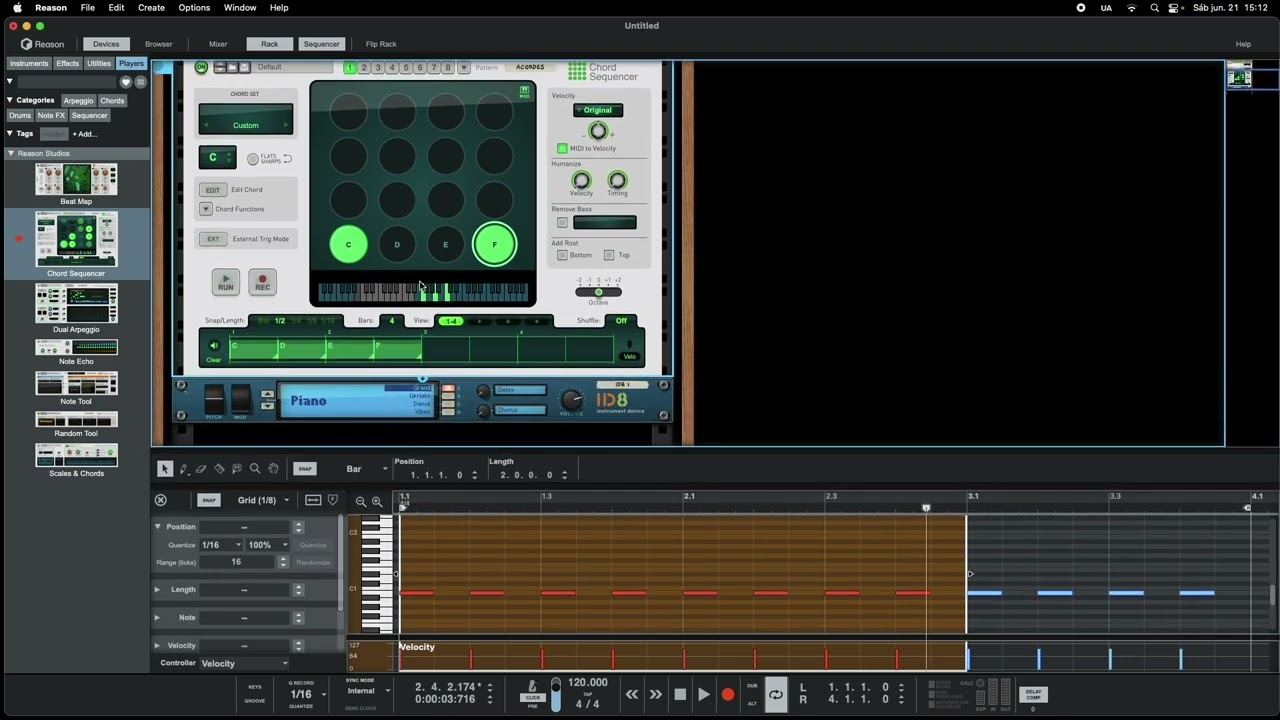Image resolution: width=1280 pixels, height=720 pixels.
Task: Select the Beat Map player thumbnail
Action: pos(76,180)
